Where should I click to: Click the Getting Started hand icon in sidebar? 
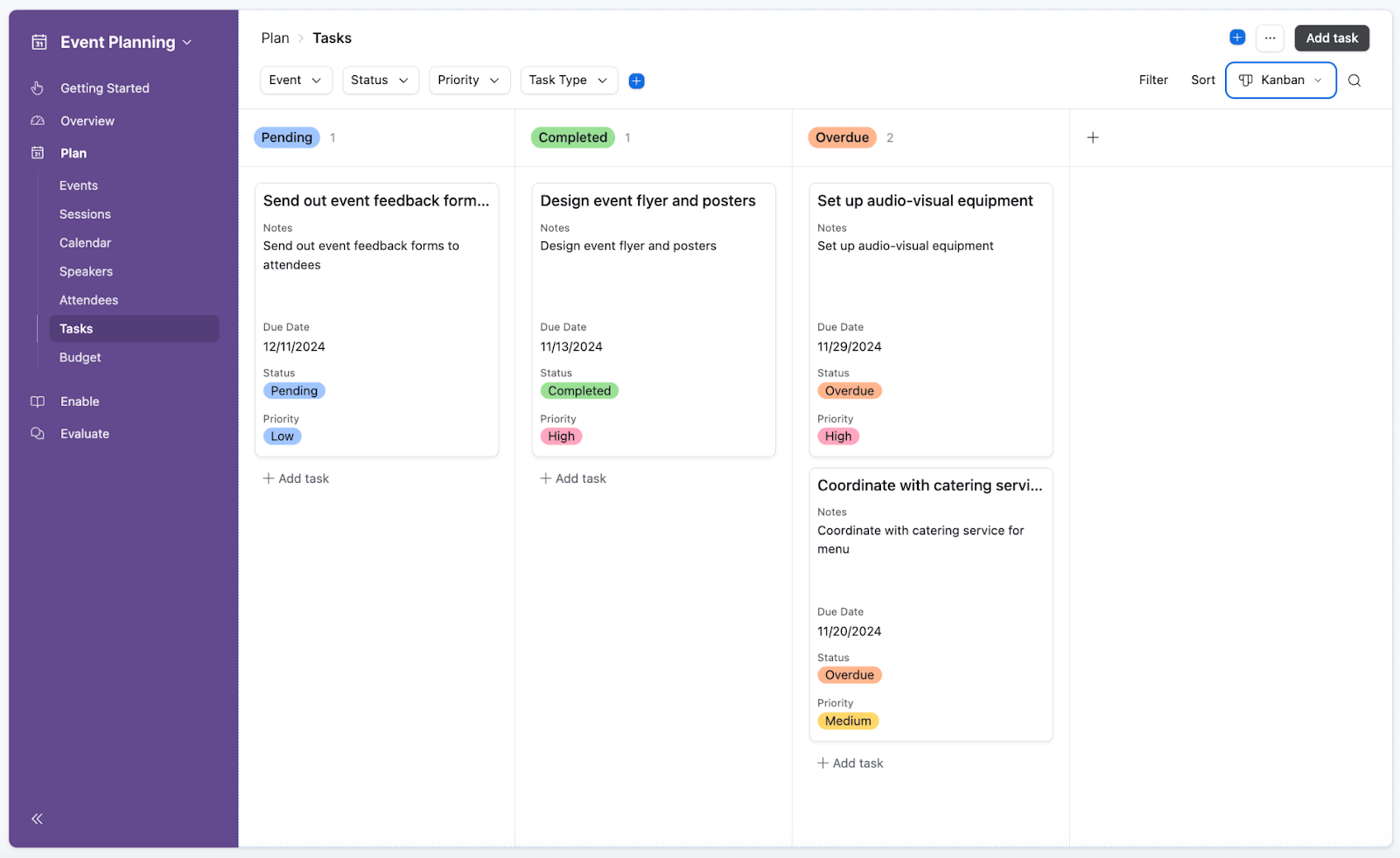coord(37,87)
